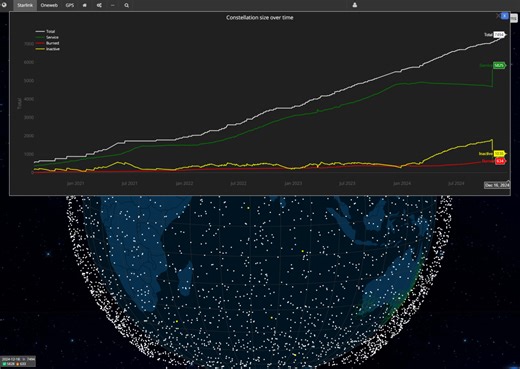Switch to the GPS tab
The image size is (520, 369).
click(70, 5)
